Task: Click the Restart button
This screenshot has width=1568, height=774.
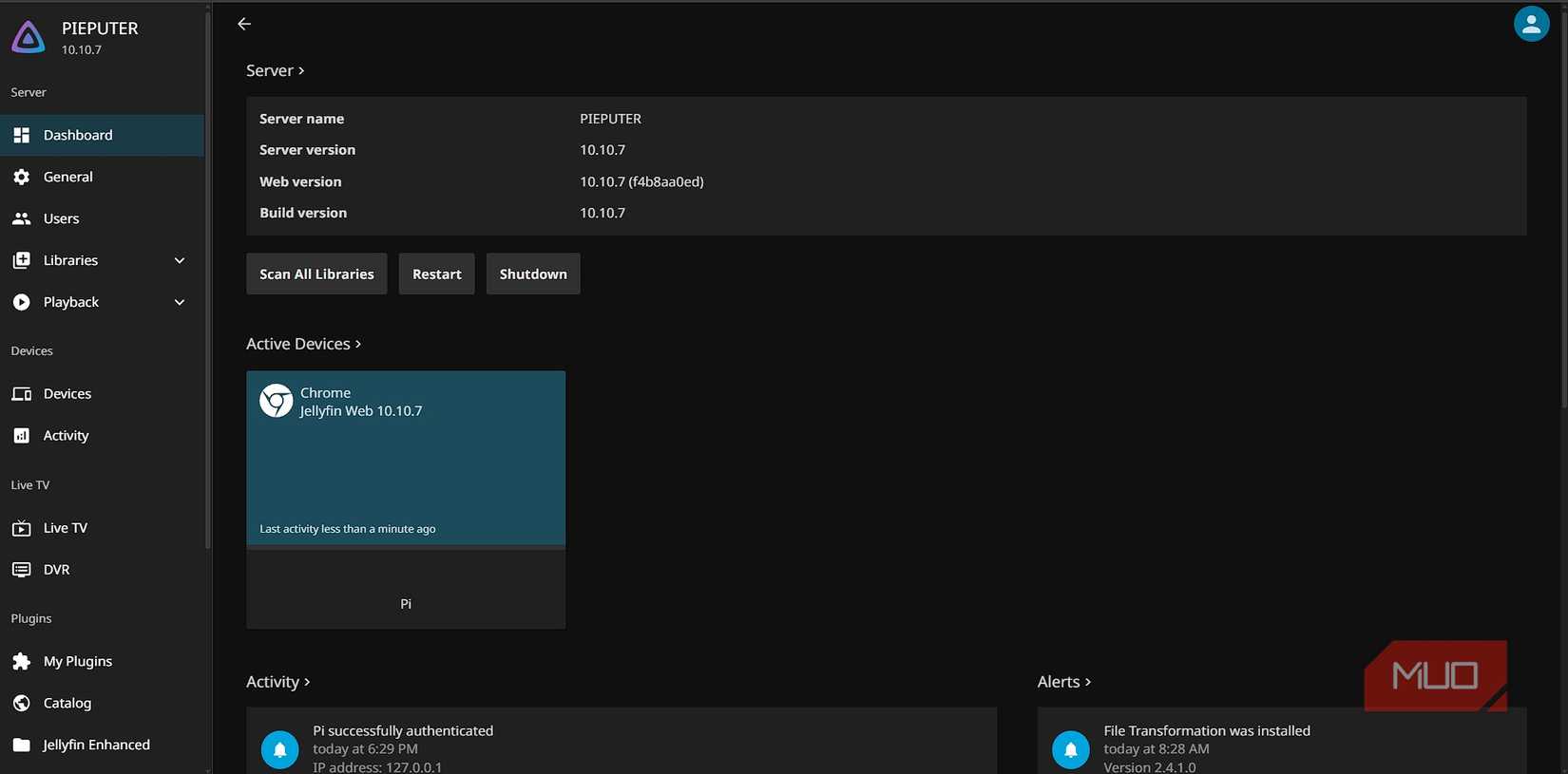Action: tap(436, 274)
